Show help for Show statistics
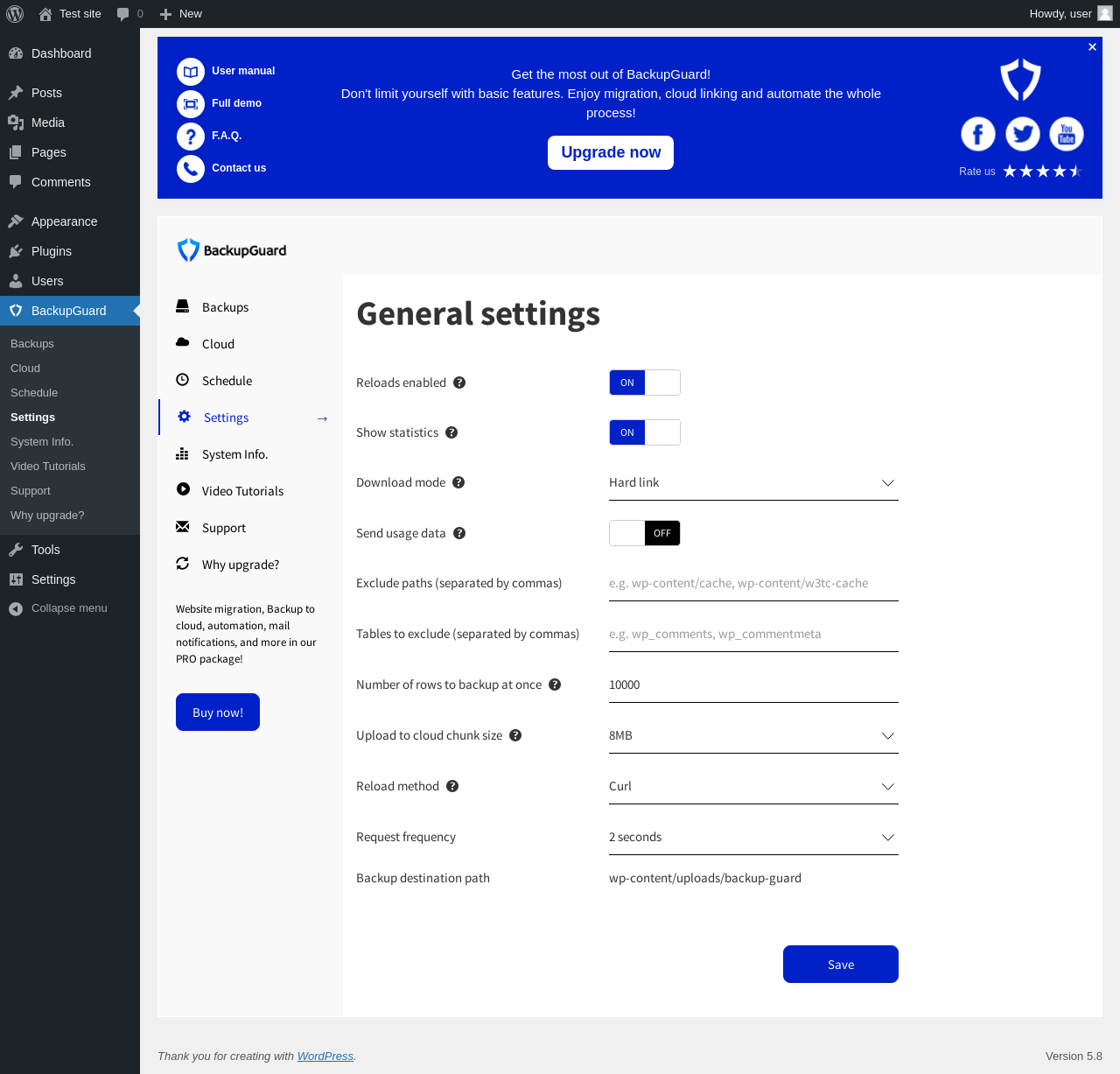Screen dimensions: 1120x1074 tap(451, 432)
